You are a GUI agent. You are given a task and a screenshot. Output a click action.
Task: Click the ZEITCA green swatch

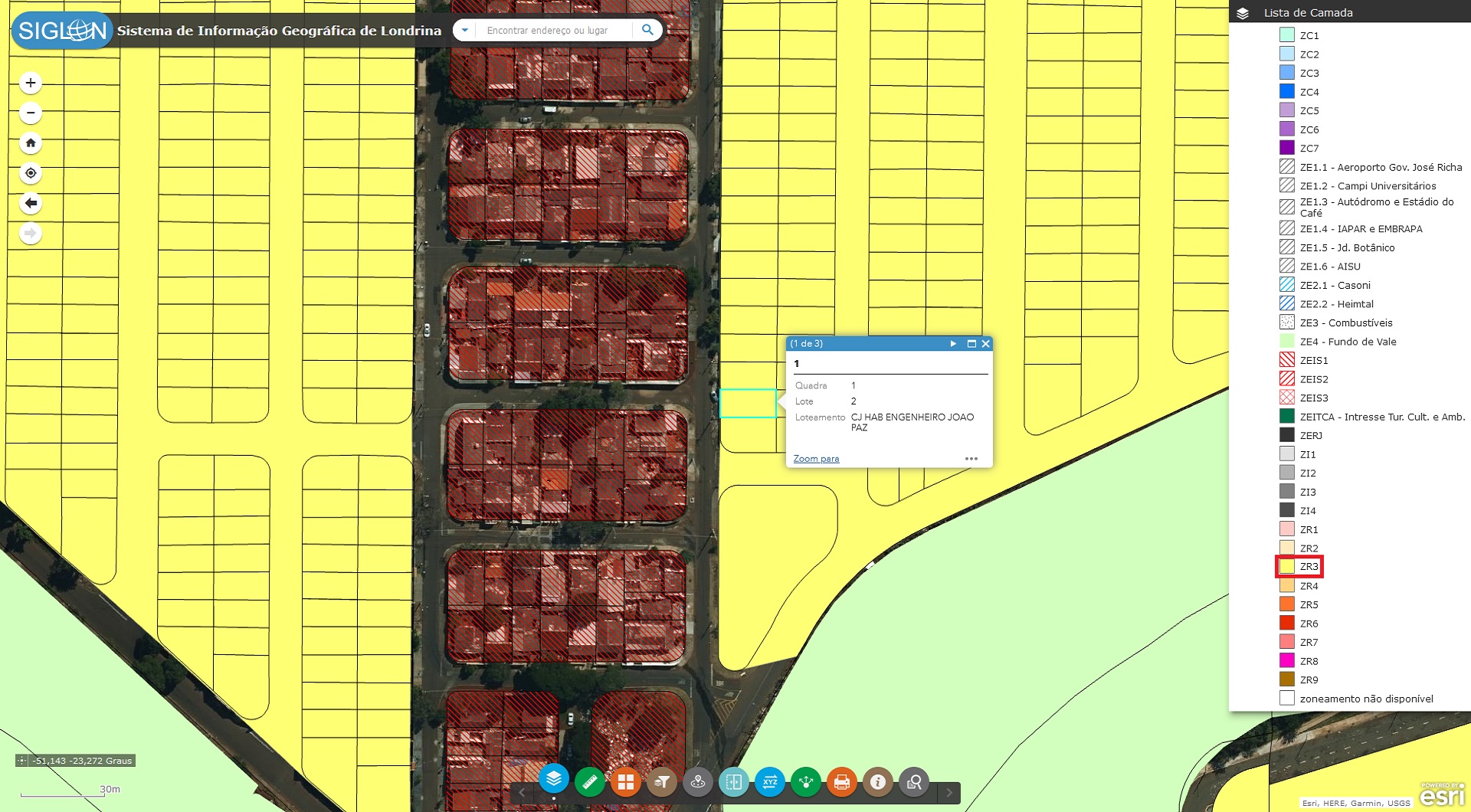click(1287, 417)
